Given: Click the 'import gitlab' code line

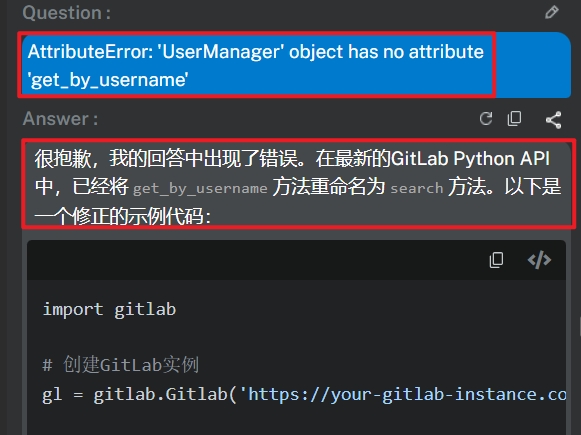Looking at the screenshot, I should point(109,309).
